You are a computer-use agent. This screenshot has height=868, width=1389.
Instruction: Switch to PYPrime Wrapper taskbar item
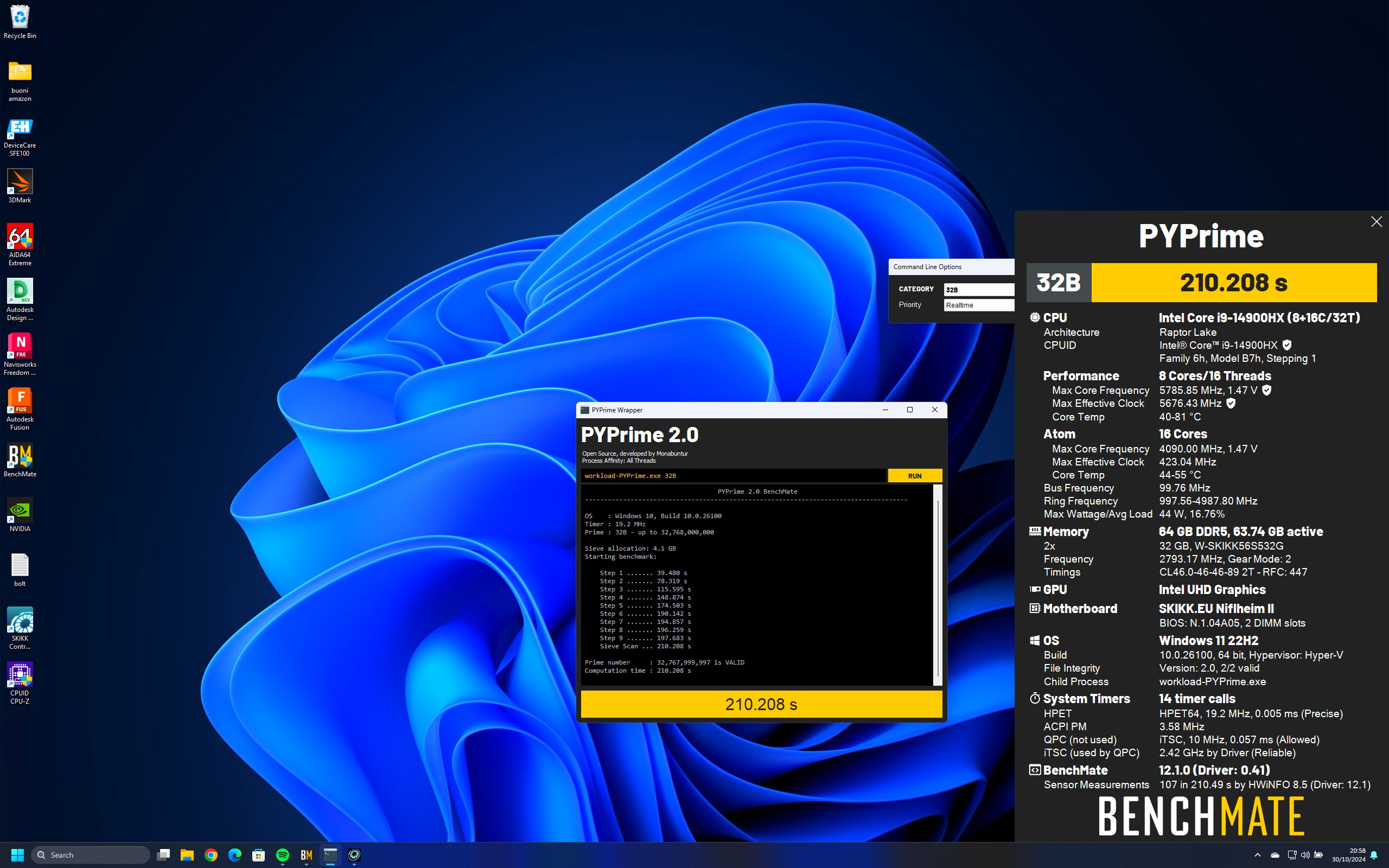[x=330, y=855]
